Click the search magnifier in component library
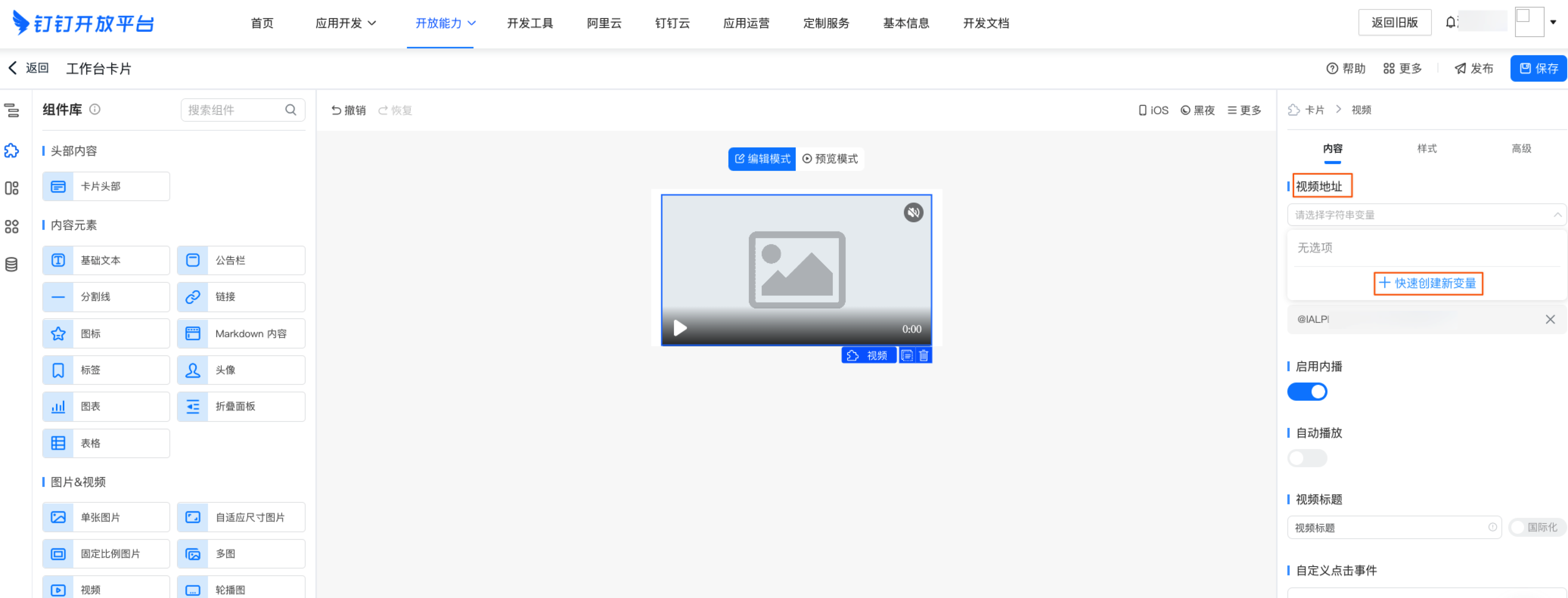The image size is (1568, 598). pos(291,110)
